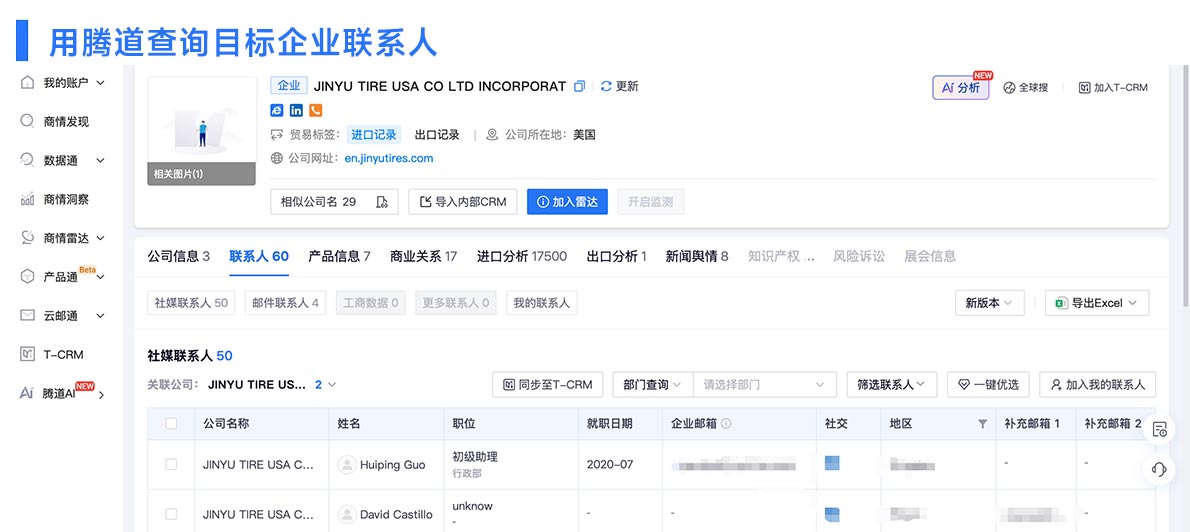Image resolution: width=1190 pixels, height=532 pixels.
Task: Click the copy icon beside company name
Action: coord(579,87)
